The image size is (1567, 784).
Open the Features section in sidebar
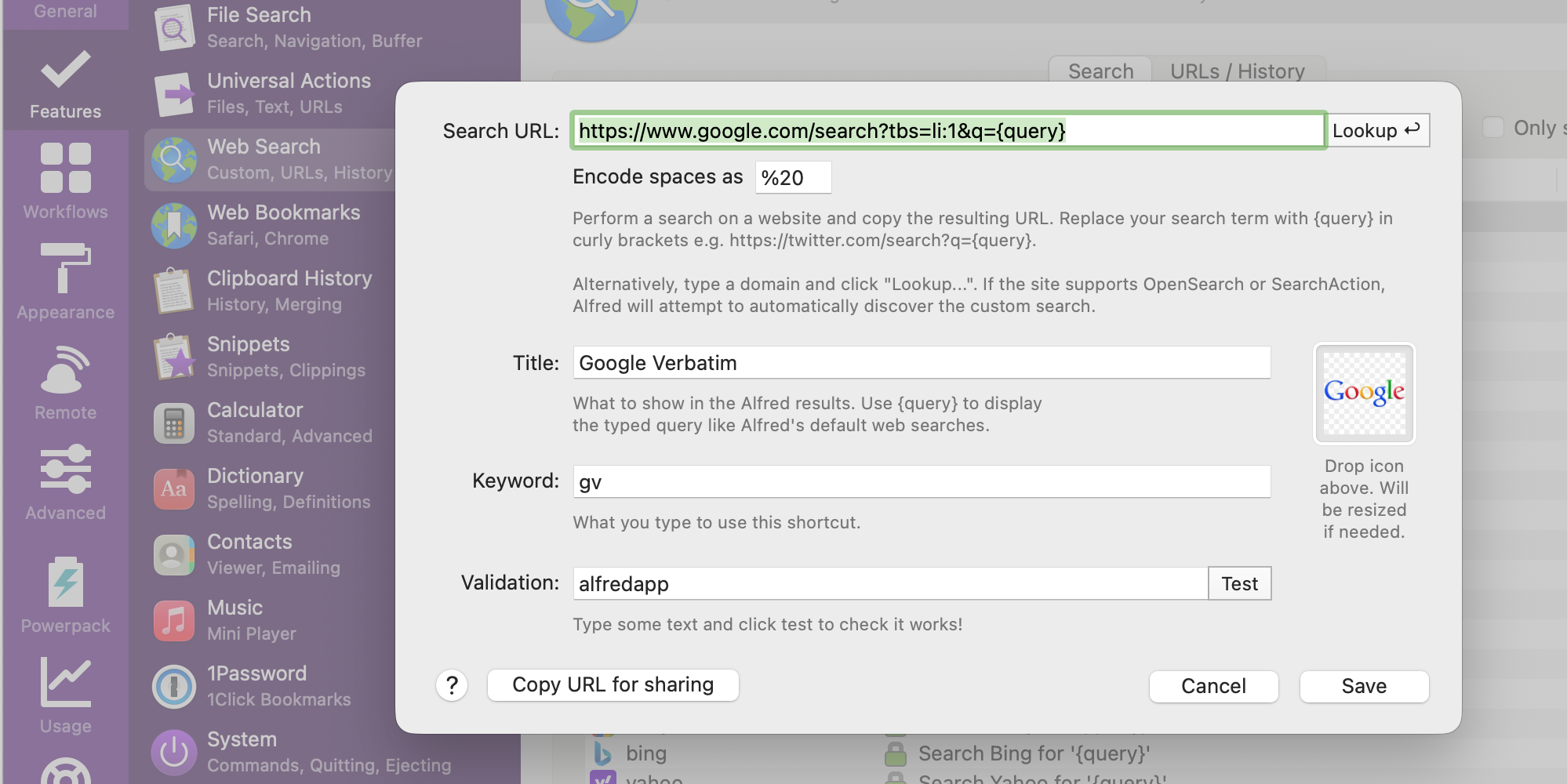pyautogui.click(x=65, y=82)
